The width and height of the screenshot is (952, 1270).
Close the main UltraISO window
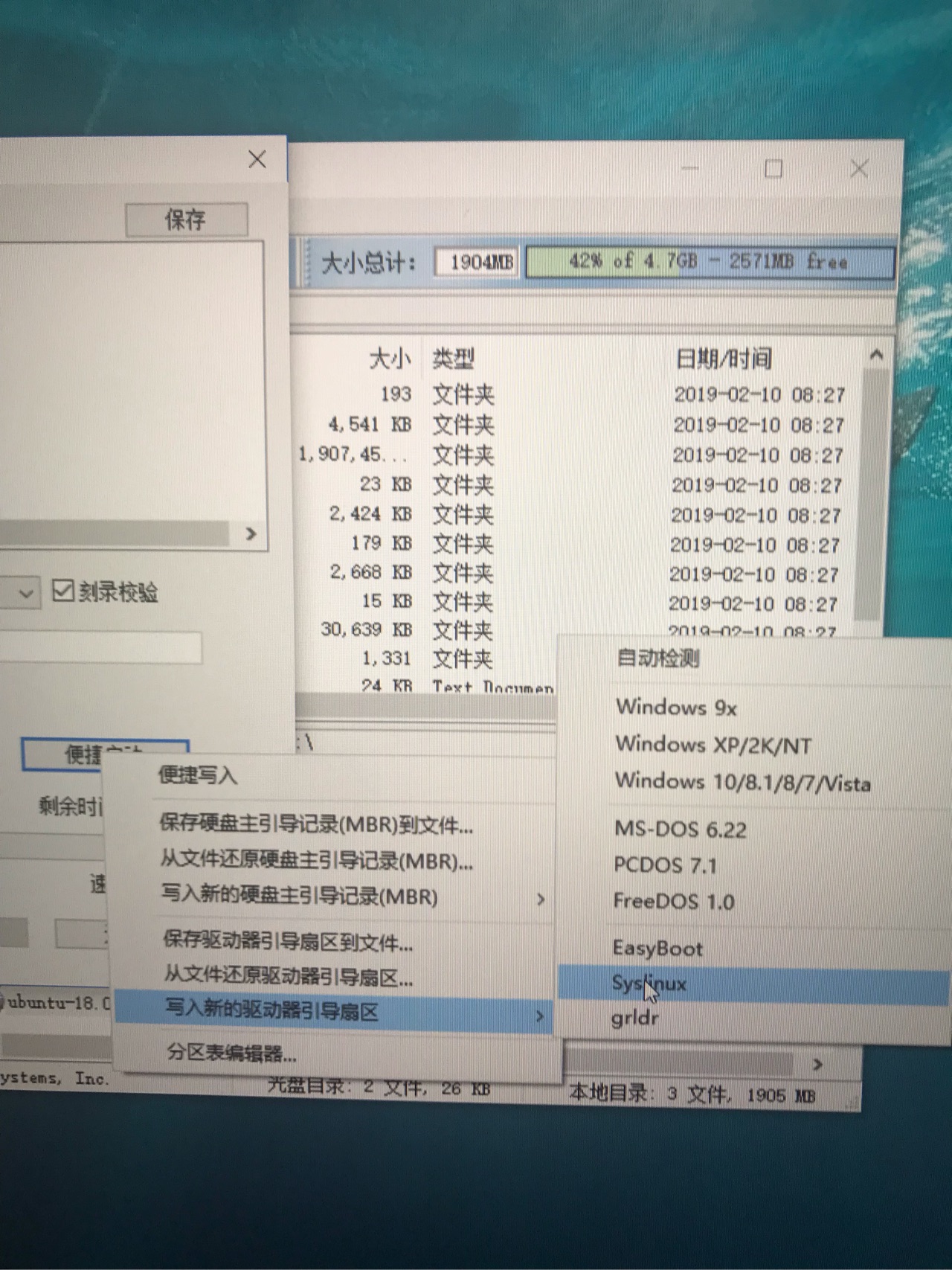point(859,169)
